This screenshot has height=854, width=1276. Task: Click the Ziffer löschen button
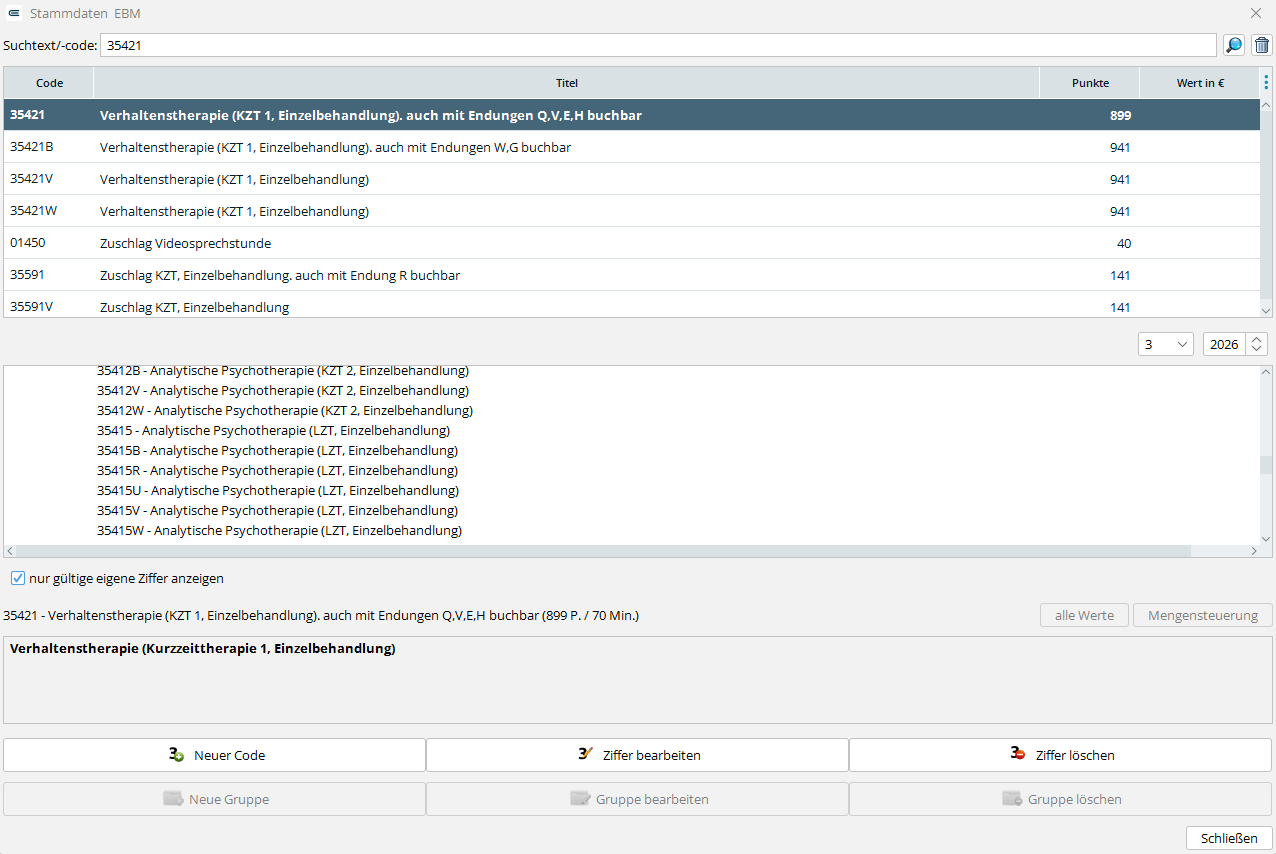(1061, 755)
